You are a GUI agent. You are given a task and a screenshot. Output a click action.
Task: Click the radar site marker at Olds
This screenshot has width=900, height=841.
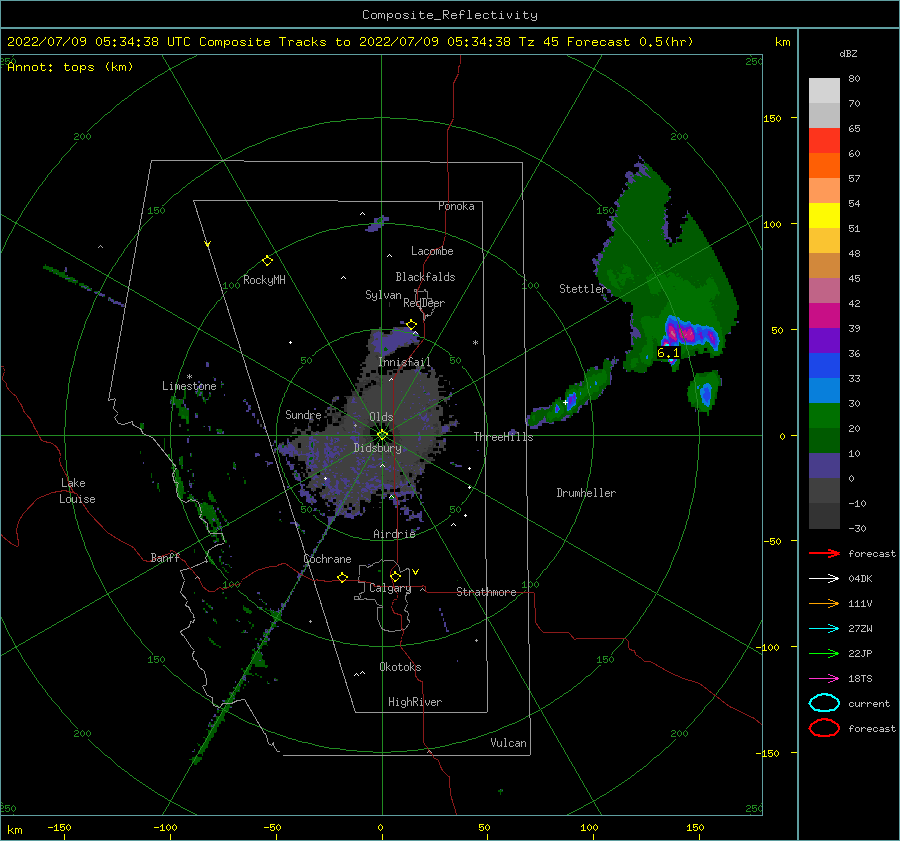(x=382, y=435)
